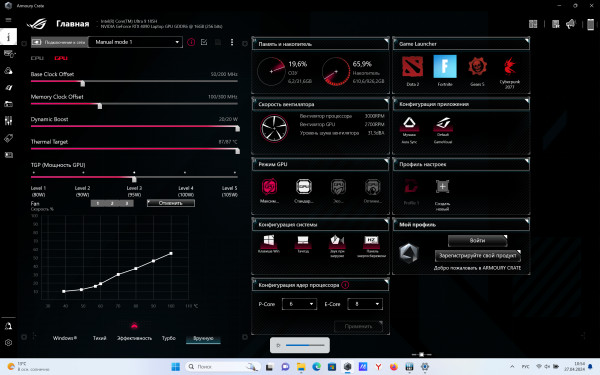The height and width of the screenshot is (375, 600).
Task: Toggle the Windows key system setting
Action: (269, 241)
